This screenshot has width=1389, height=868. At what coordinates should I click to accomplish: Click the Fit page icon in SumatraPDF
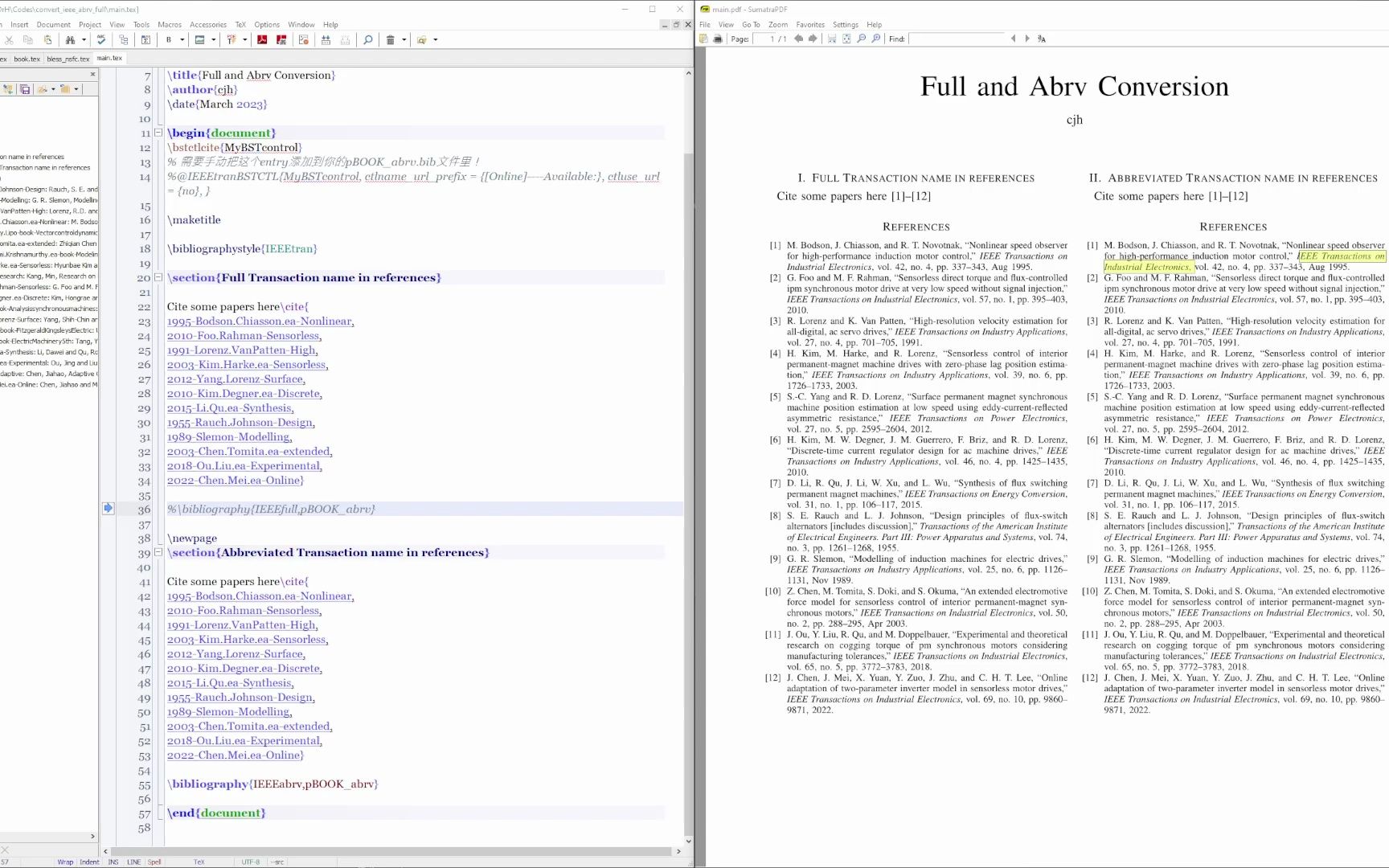click(x=846, y=39)
